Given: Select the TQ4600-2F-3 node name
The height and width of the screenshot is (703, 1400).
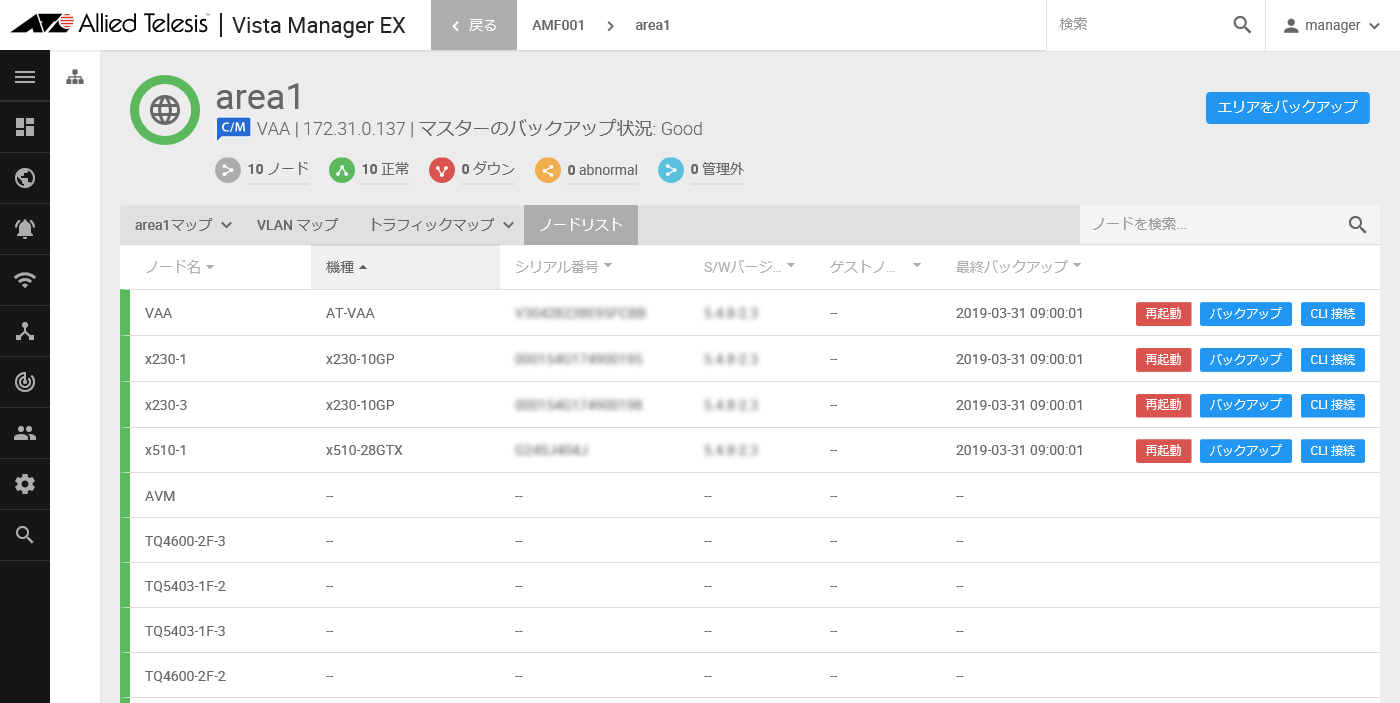Looking at the screenshot, I should click(x=185, y=541).
